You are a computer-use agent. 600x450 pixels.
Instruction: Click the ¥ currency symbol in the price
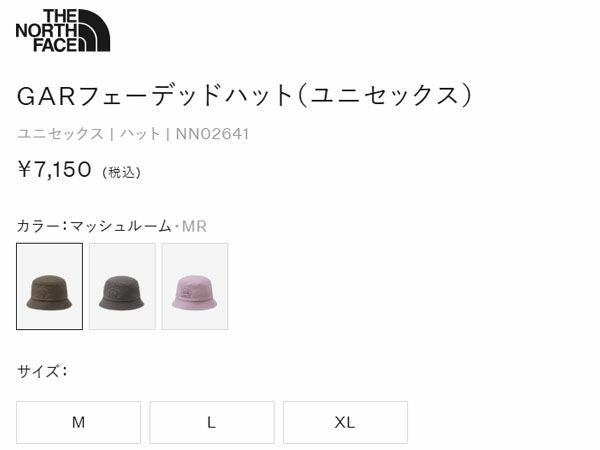pos(24,170)
